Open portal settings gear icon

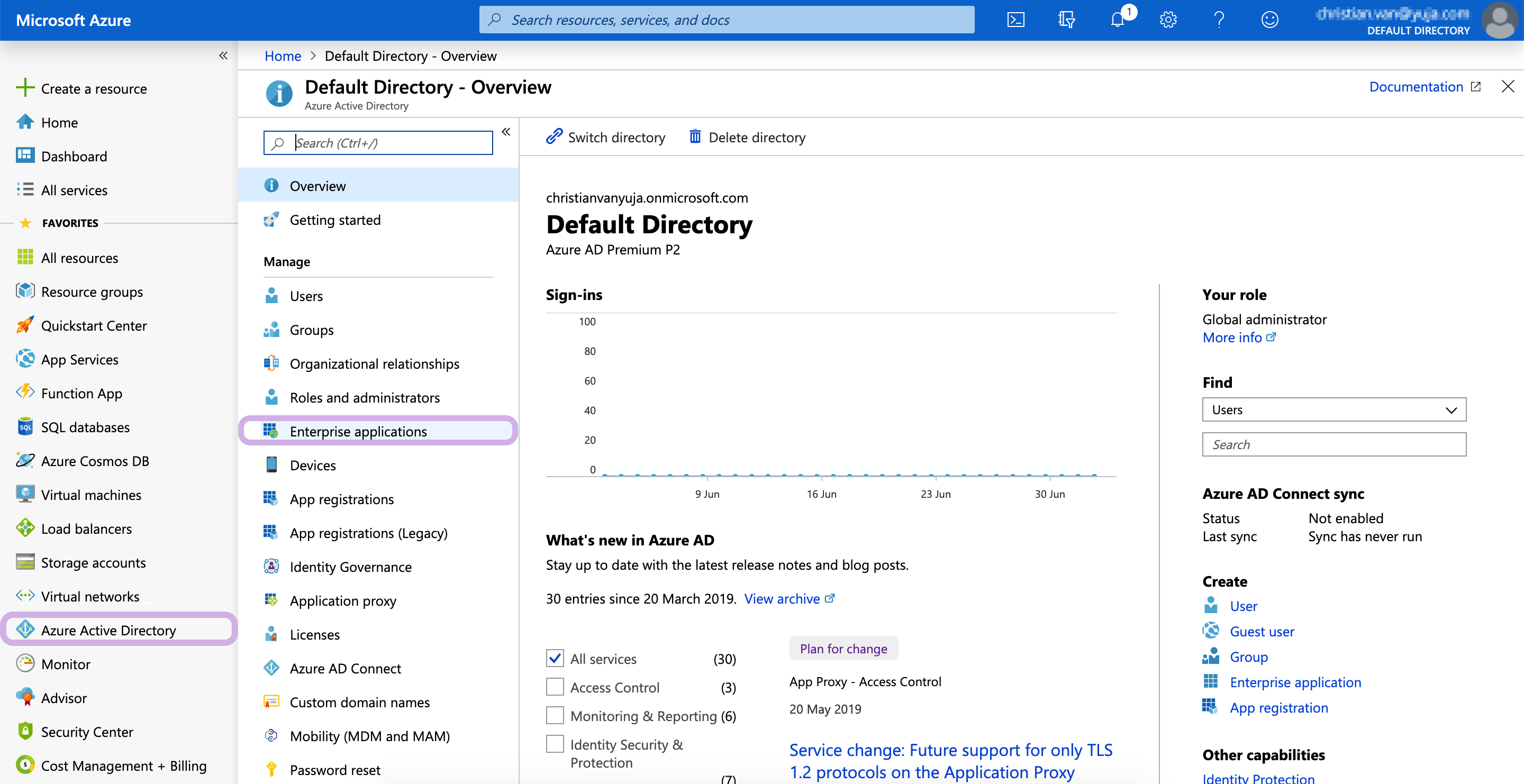[x=1168, y=20]
